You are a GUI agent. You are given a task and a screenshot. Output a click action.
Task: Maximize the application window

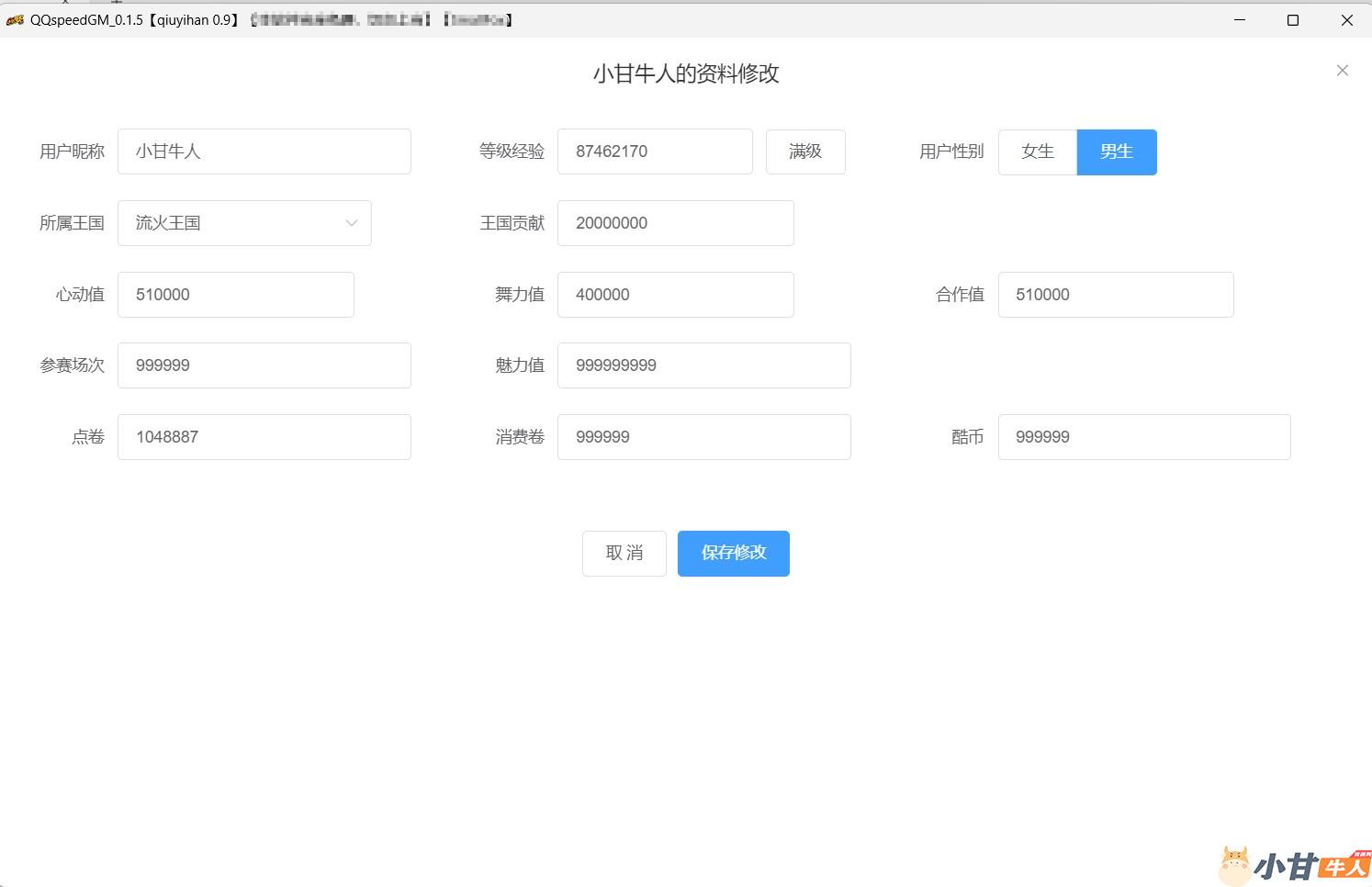(1292, 19)
